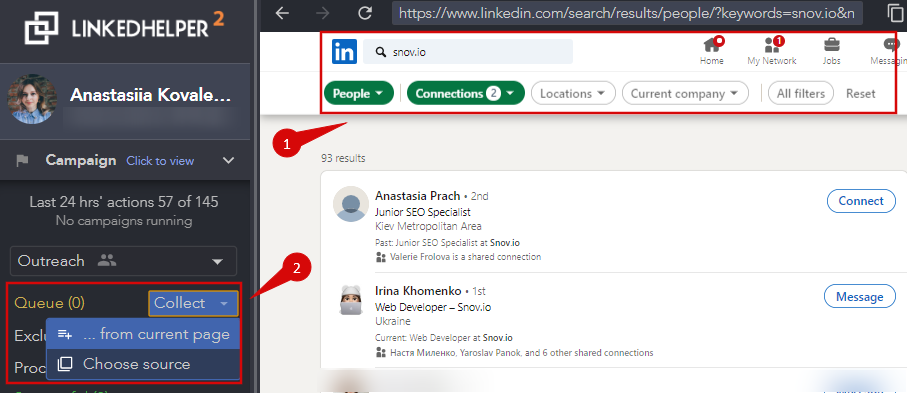The image size is (907, 393).
Task: Reload the page with refresh icon
Action: tap(365, 13)
